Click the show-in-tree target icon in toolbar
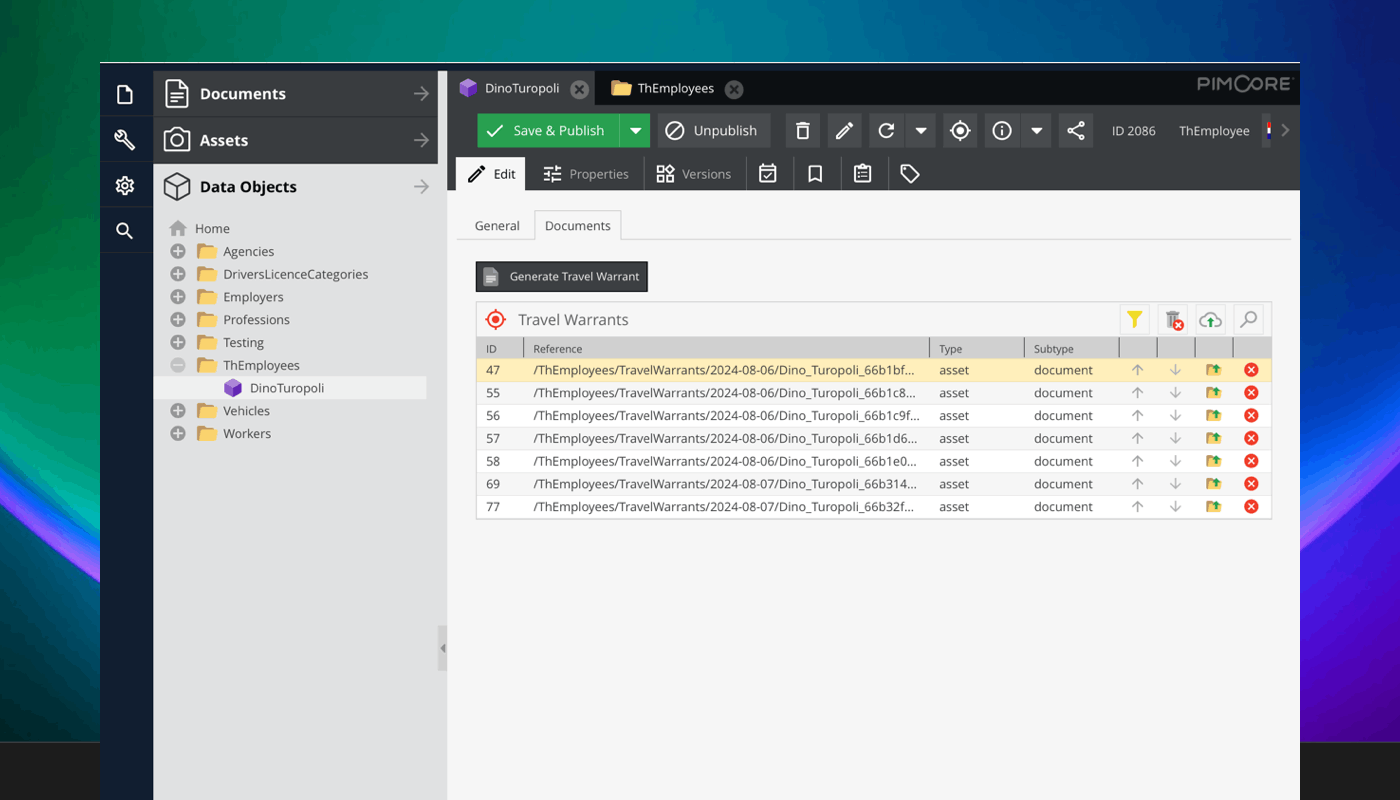Screen dimensions: 1400x800 (960, 131)
